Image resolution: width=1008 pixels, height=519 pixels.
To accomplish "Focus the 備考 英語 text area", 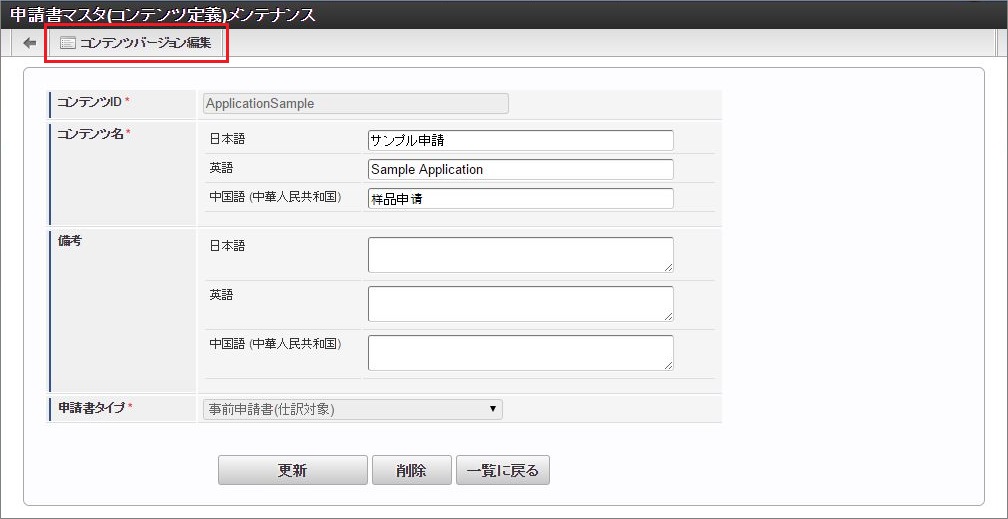I will click(x=520, y=303).
